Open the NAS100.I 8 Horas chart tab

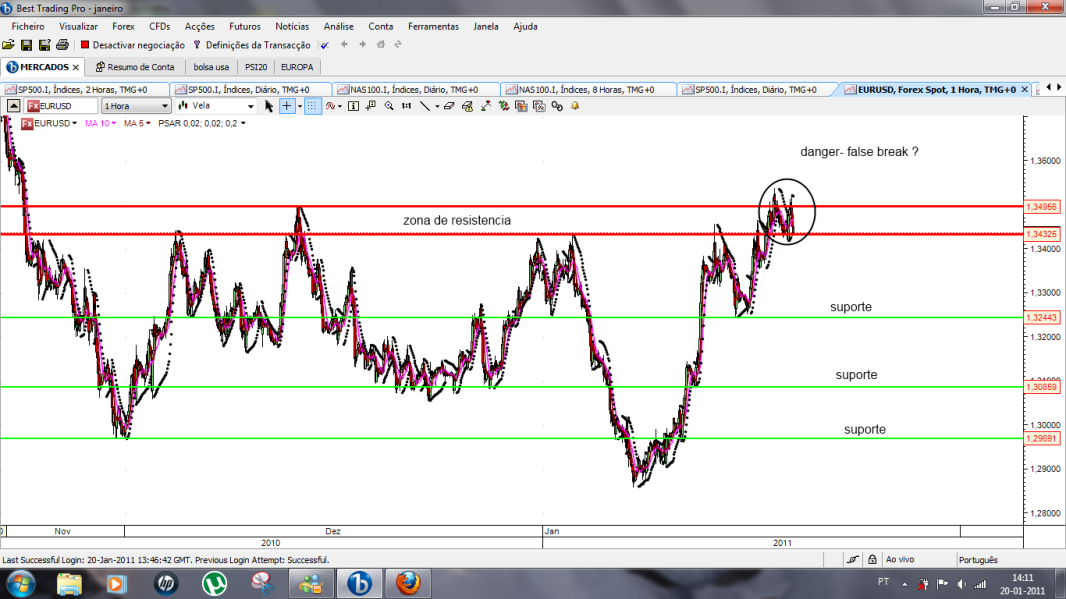click(x=587, y=90)
